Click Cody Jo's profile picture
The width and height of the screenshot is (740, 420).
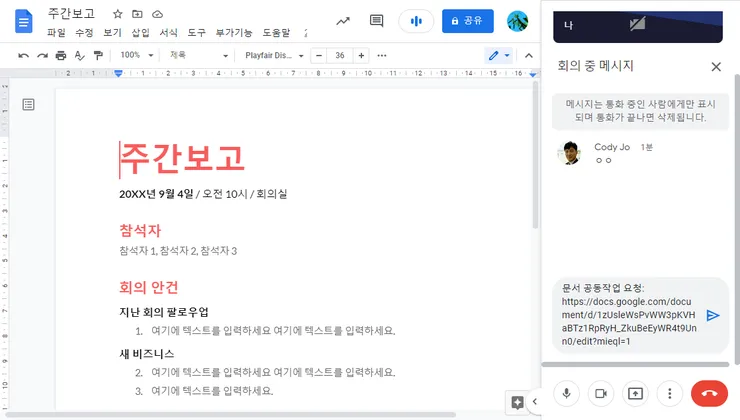click(x=569, y=153)
